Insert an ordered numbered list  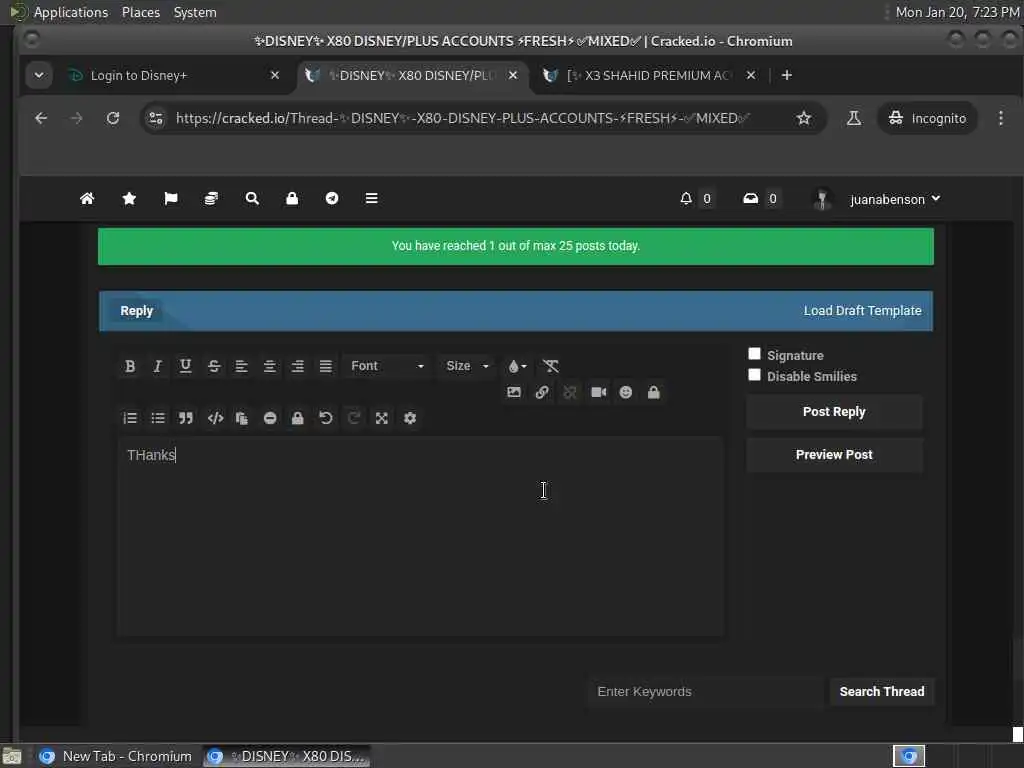pos(130,419)
